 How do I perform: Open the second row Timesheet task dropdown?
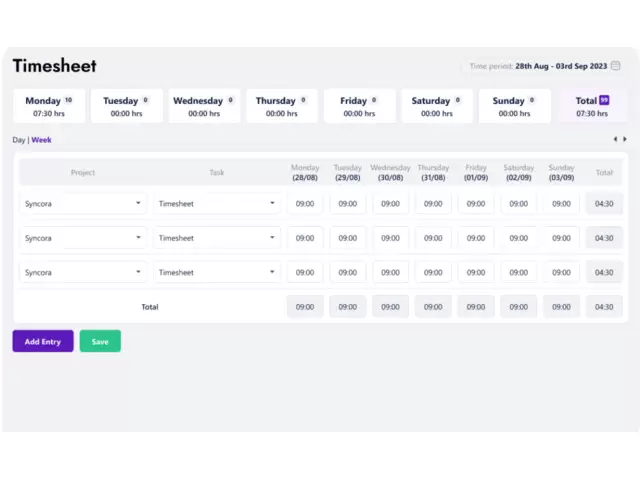pyautogui.click(x=217, y=238)
